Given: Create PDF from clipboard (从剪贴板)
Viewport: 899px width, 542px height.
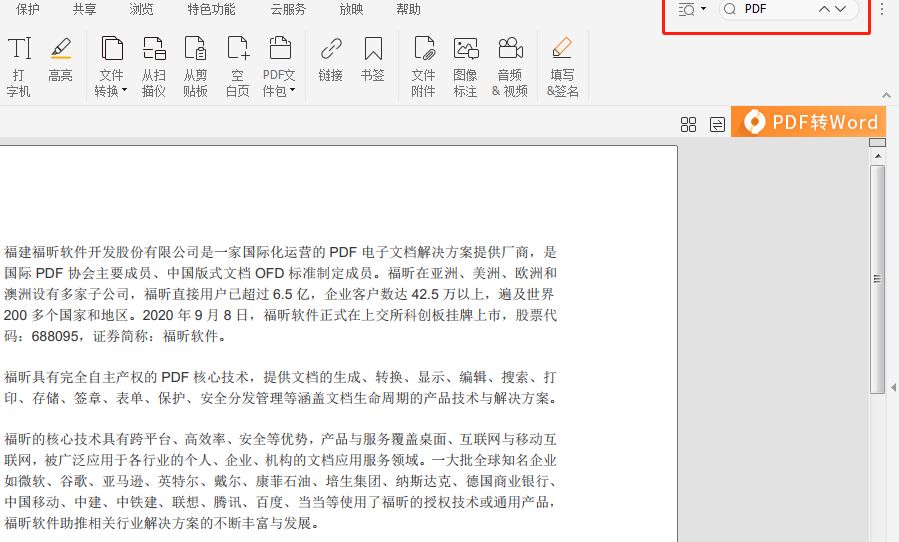Looking at the screenshot, I should 195,67.
